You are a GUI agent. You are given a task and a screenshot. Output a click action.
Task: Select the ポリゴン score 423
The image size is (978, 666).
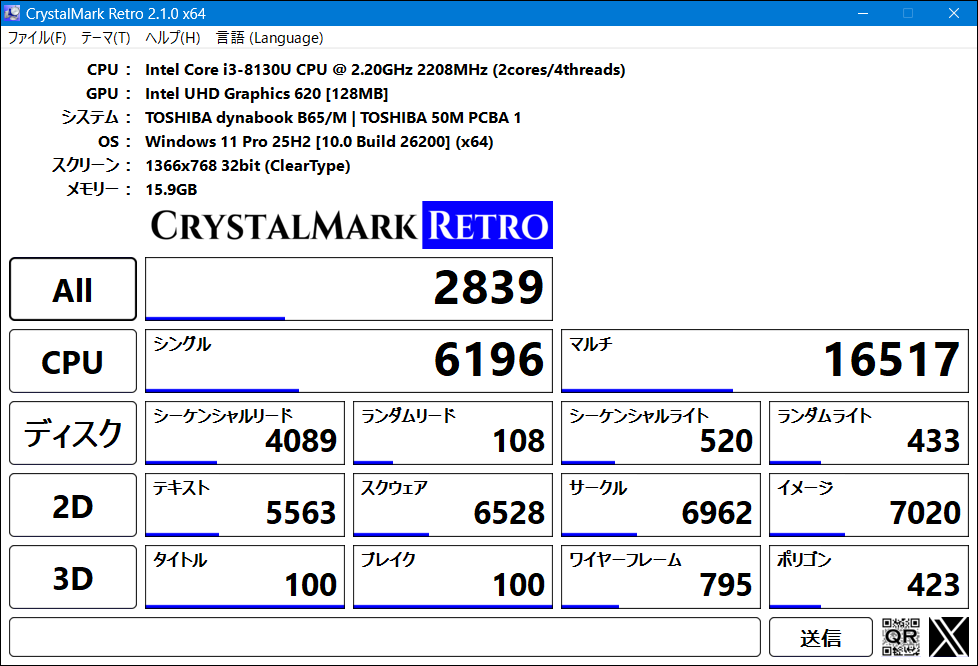click(869, 577)
